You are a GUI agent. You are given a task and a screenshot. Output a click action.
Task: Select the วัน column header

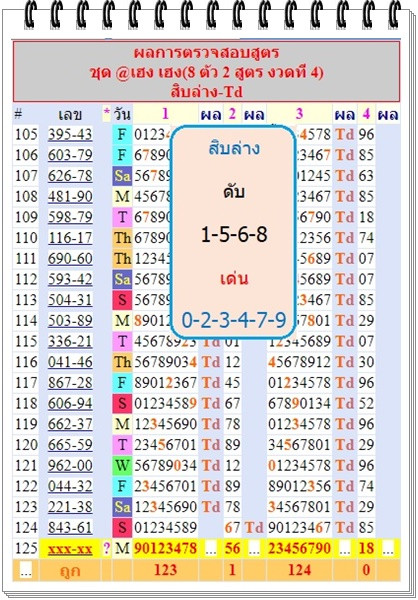click(122, 114)
